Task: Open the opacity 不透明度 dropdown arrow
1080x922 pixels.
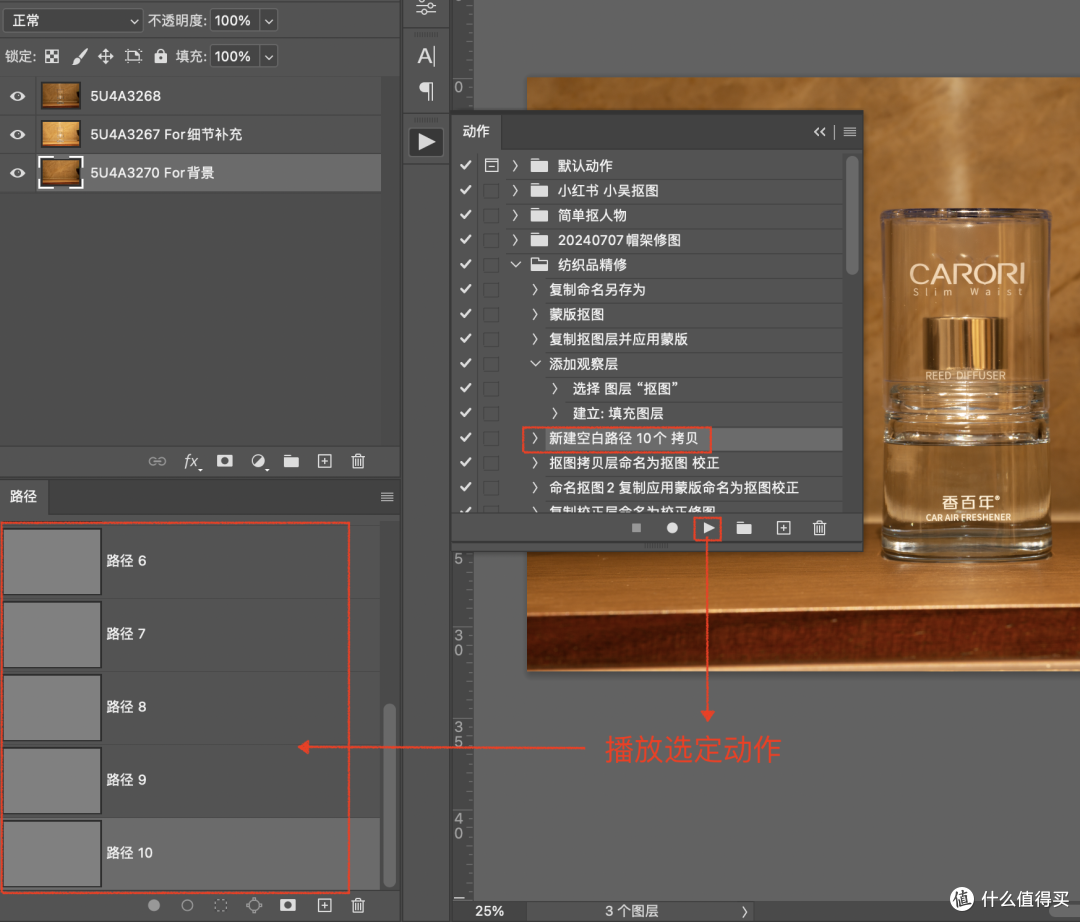Action: coord(269,21)
